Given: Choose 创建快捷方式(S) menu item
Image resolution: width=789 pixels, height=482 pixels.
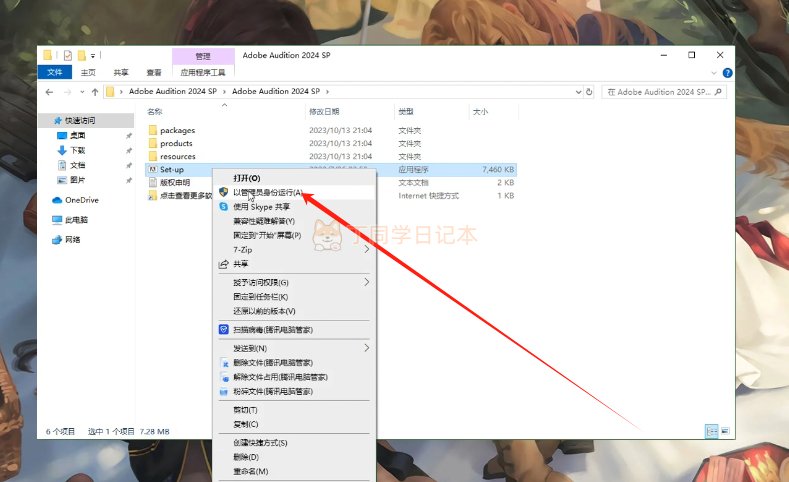Looking at the screenshot, I should [x=294, y=443].
